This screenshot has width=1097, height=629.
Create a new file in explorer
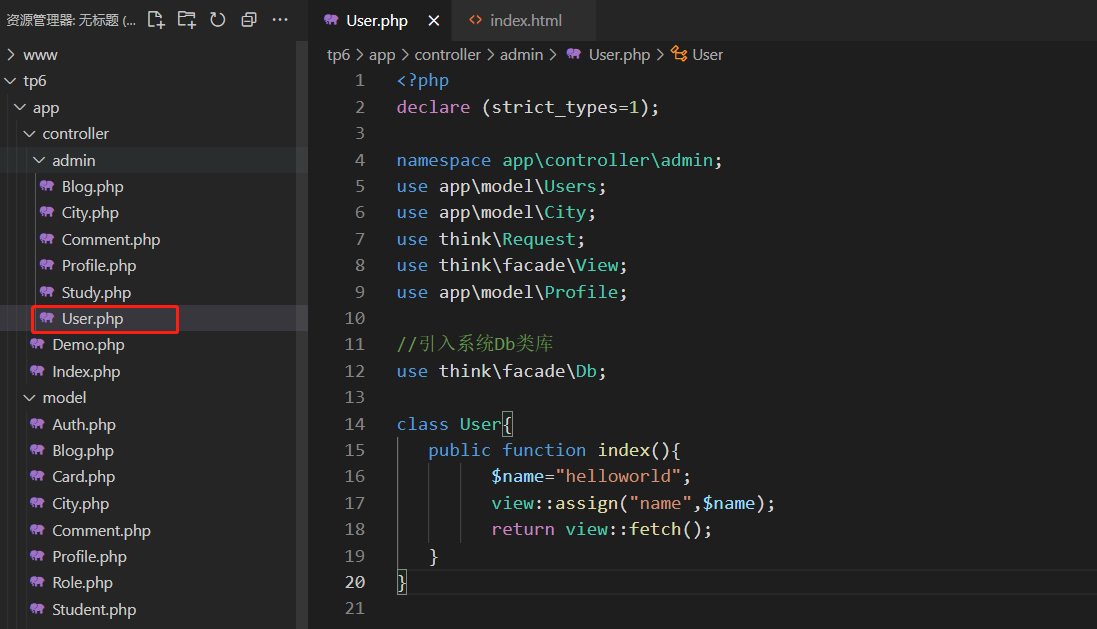click(156, 20)
